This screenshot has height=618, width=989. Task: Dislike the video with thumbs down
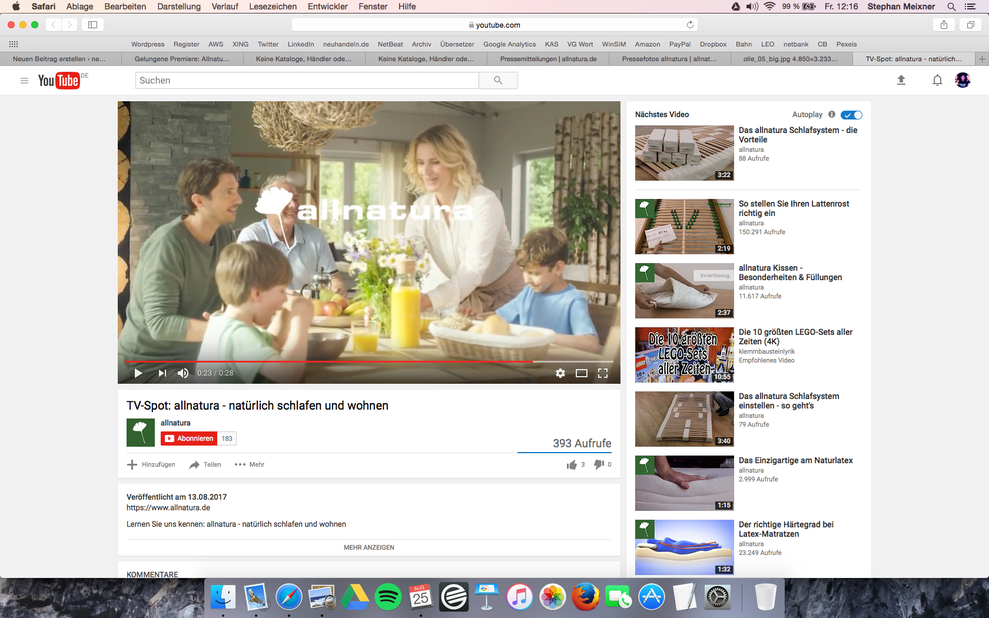[x=599, y=465]
